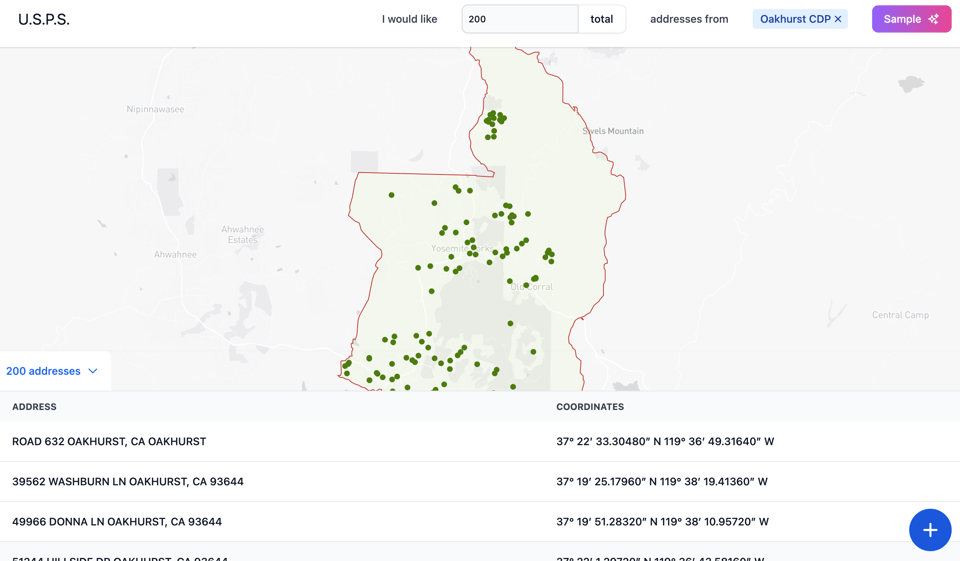Image resolution: width=960 pixels, height=561 pixels.
Task: Remove the Oakhurst CDP filter chip
Action: click(838, 19)
